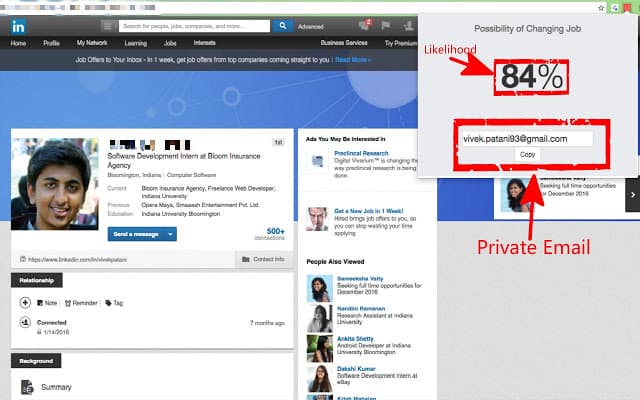Click 'People Also Viewed' heading

coord(335,262)
